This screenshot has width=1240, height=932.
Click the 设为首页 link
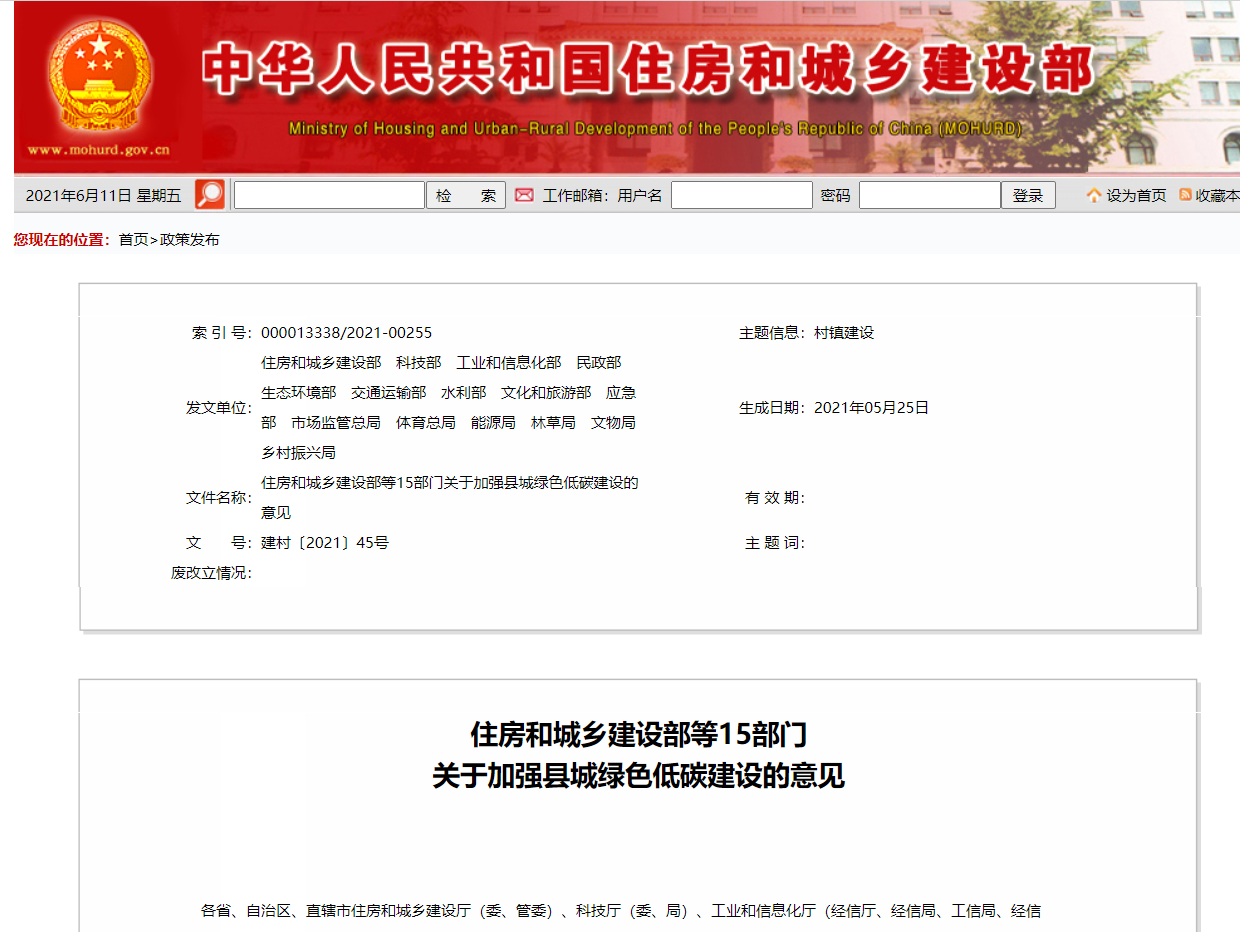point(1136,196)
